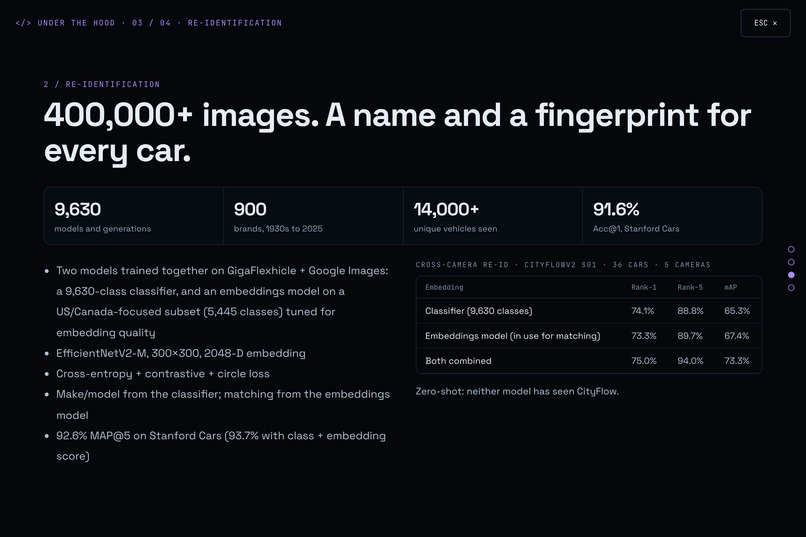Click the 88.8% Rank-5 cell
Image resolution: width=806 pixels, height=537 pixels.
[690, 311]
